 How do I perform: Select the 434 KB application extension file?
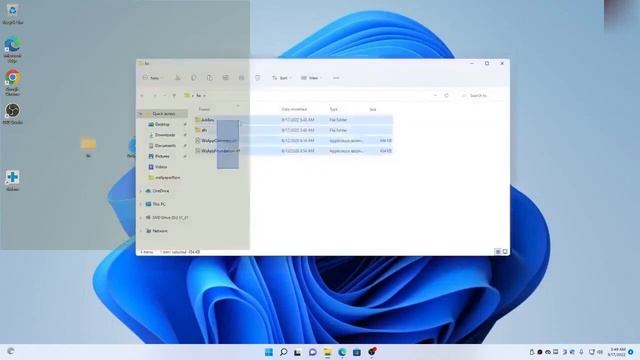tap(293, 151)
